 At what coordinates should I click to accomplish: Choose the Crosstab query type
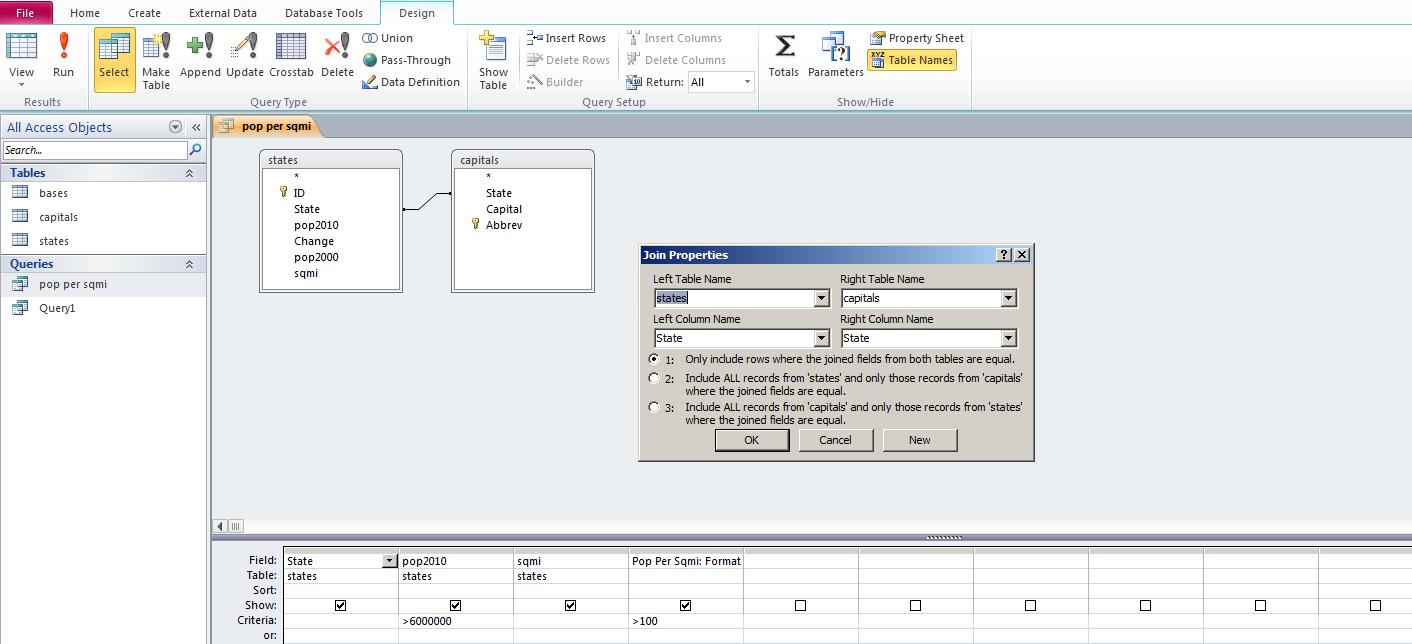[291, 58]
